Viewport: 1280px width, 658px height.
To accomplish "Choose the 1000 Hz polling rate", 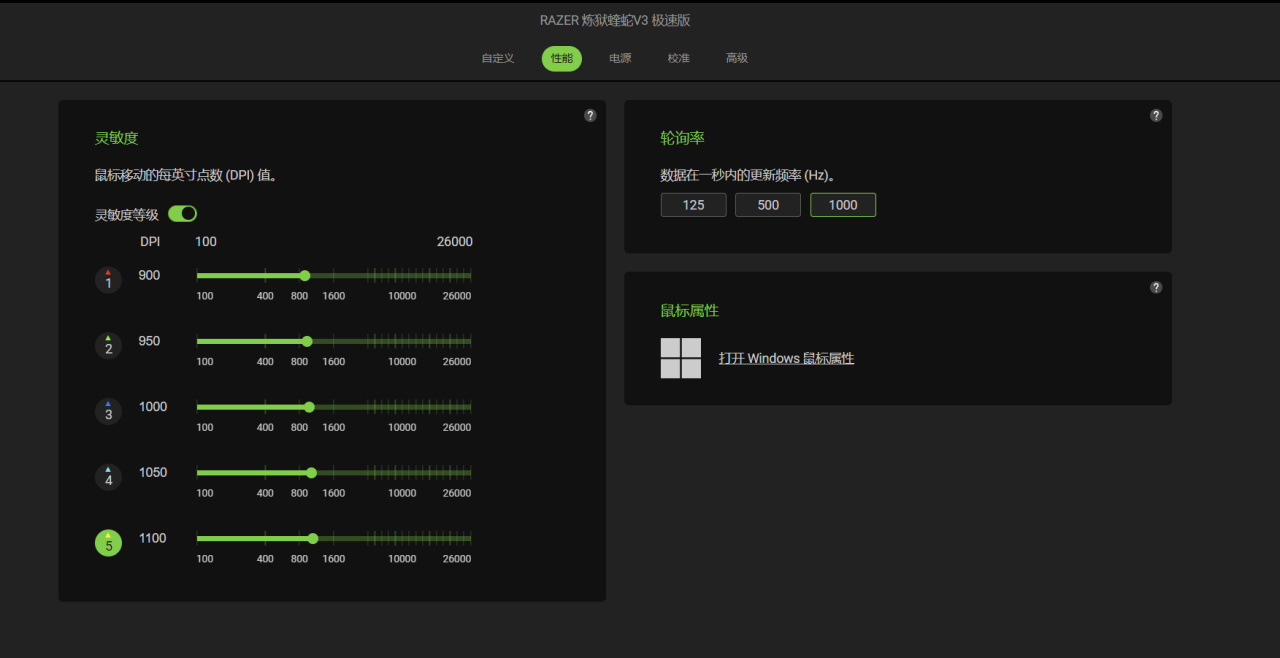I will [843, 205].
